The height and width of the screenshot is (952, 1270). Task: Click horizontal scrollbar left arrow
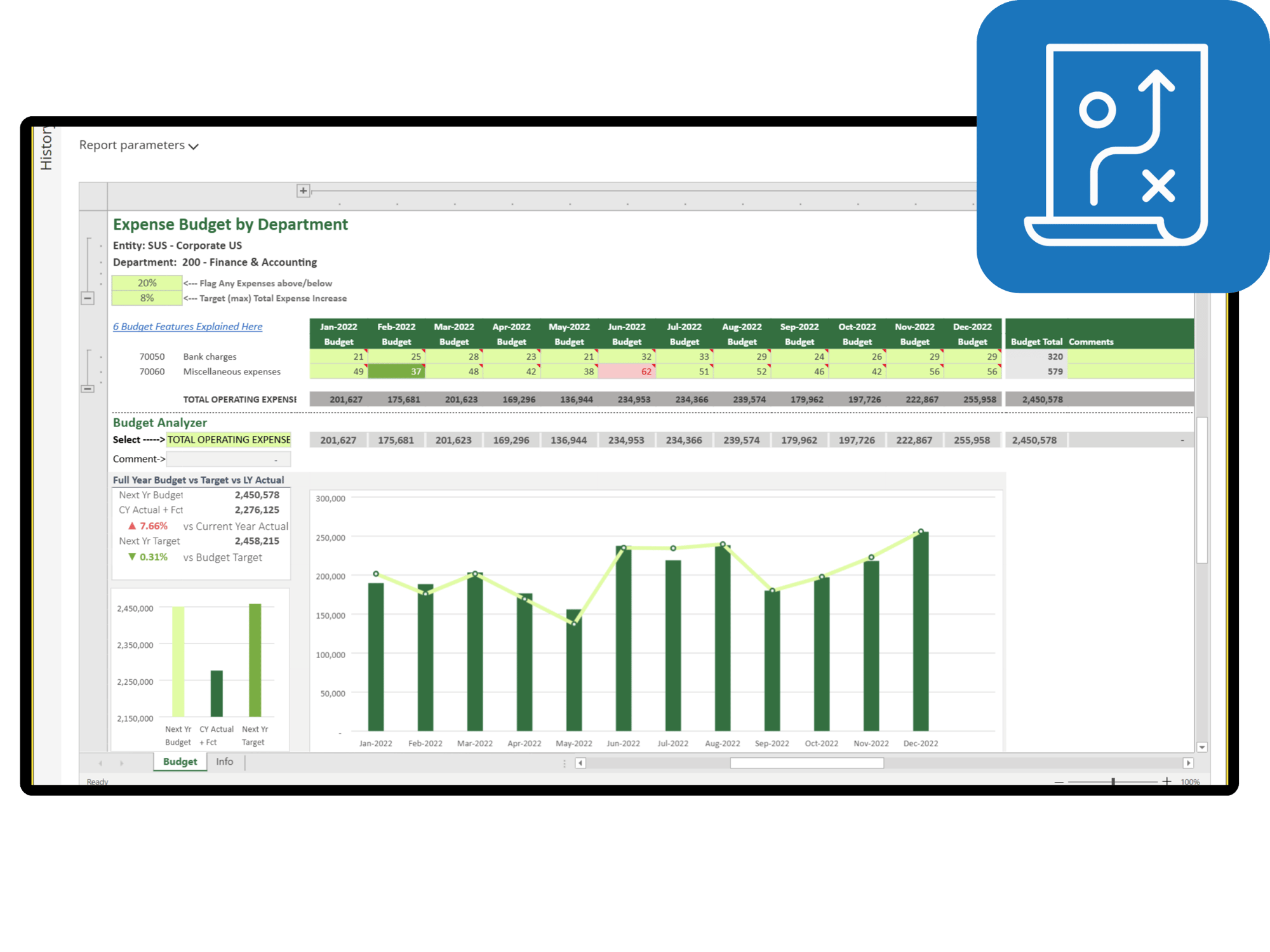tap(580, 763)
